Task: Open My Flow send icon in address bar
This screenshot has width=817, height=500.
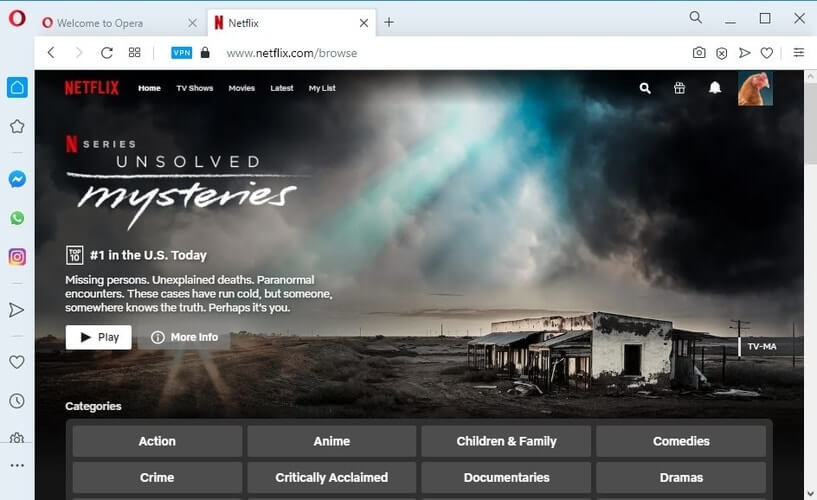Action: pos(745,53)
